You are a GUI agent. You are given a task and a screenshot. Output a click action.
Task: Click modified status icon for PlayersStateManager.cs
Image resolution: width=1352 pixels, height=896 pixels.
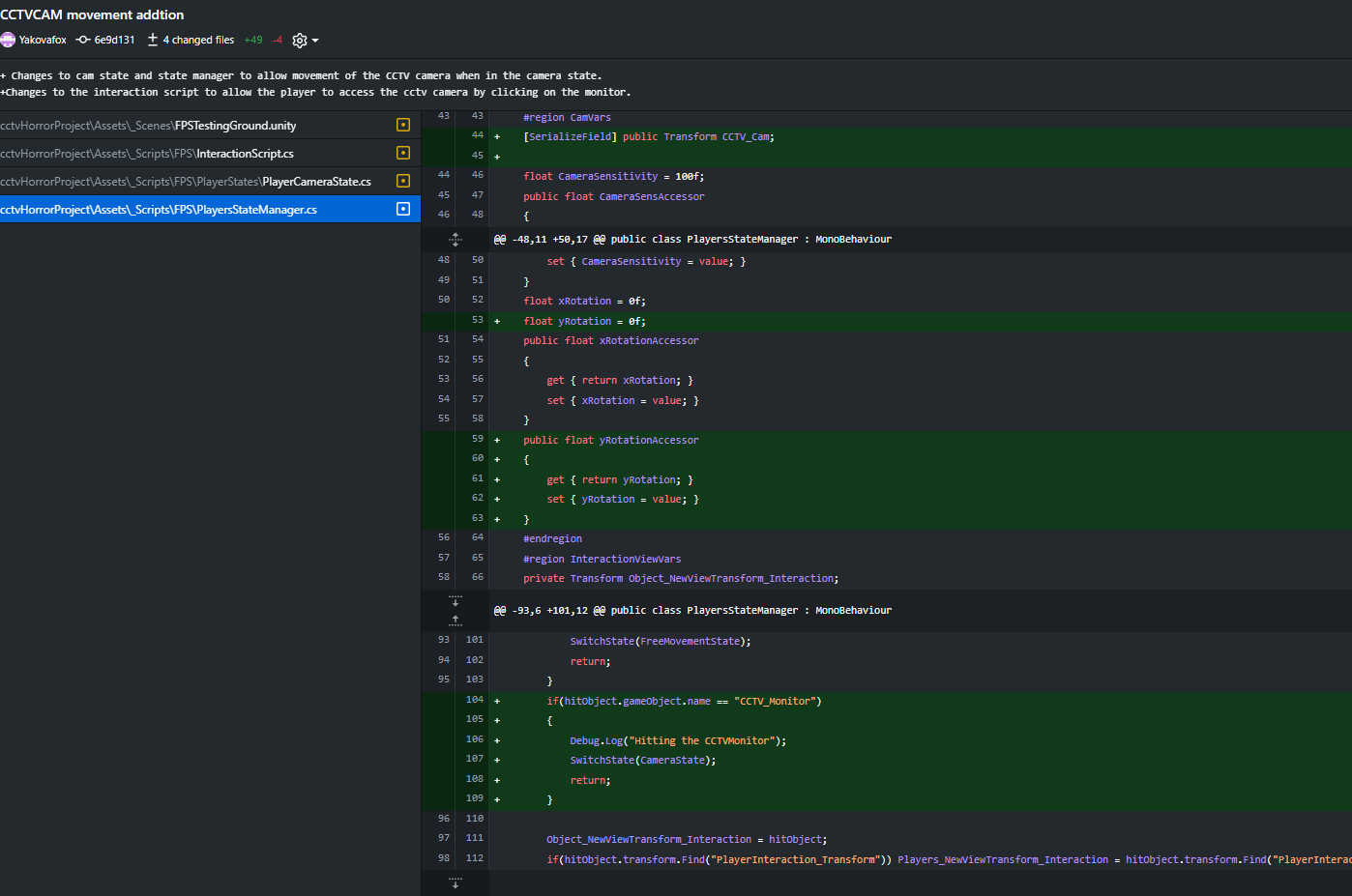(403, 209)
